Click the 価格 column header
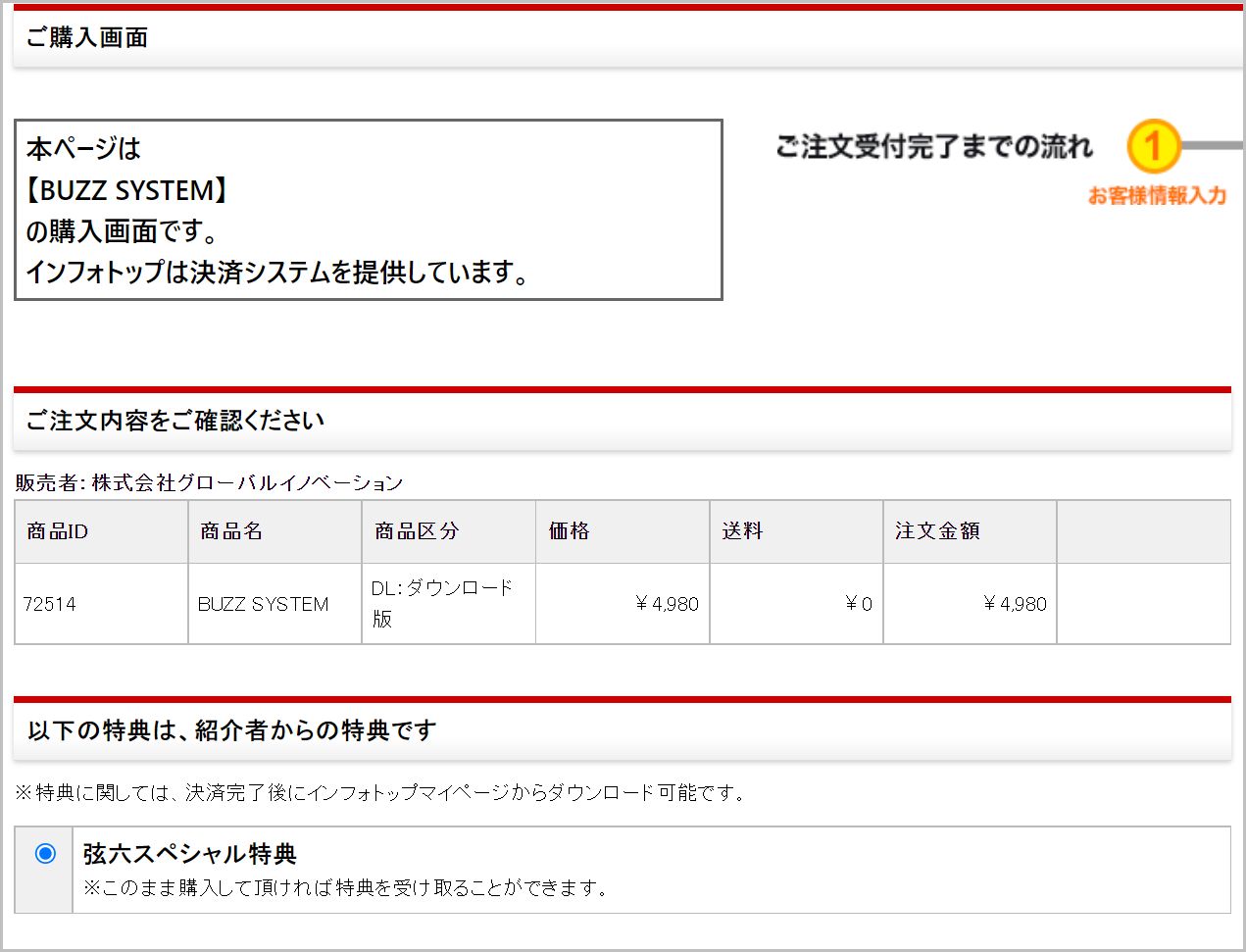The image size is (1246, 952). coord(623,531)
